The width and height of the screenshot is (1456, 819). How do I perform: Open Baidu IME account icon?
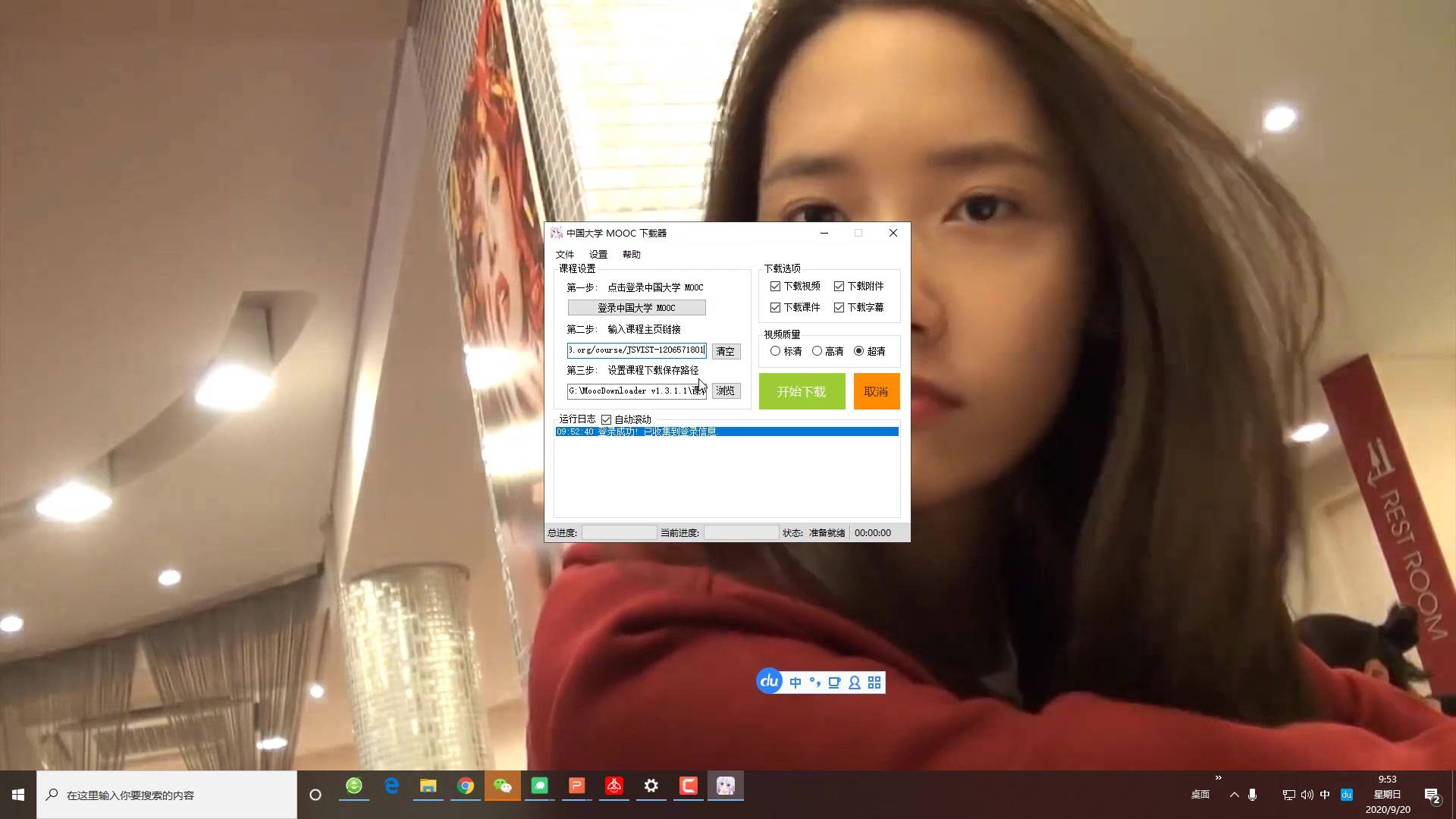tap(855, 682)
